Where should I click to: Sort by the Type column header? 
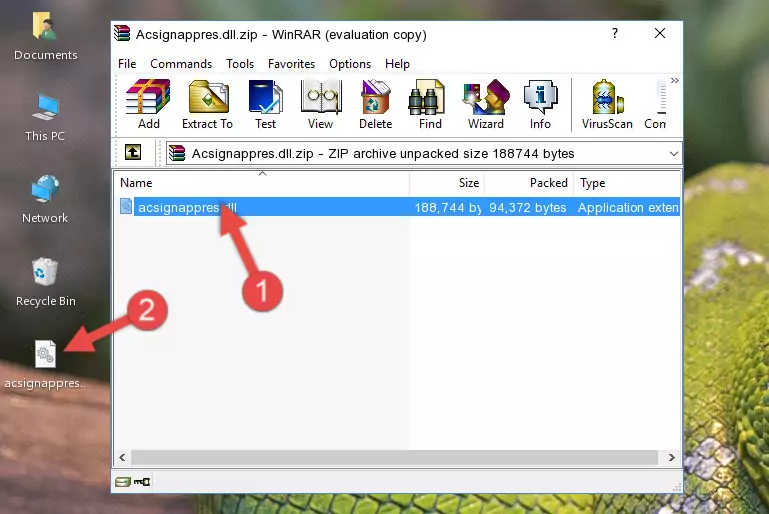coord(627,183)
